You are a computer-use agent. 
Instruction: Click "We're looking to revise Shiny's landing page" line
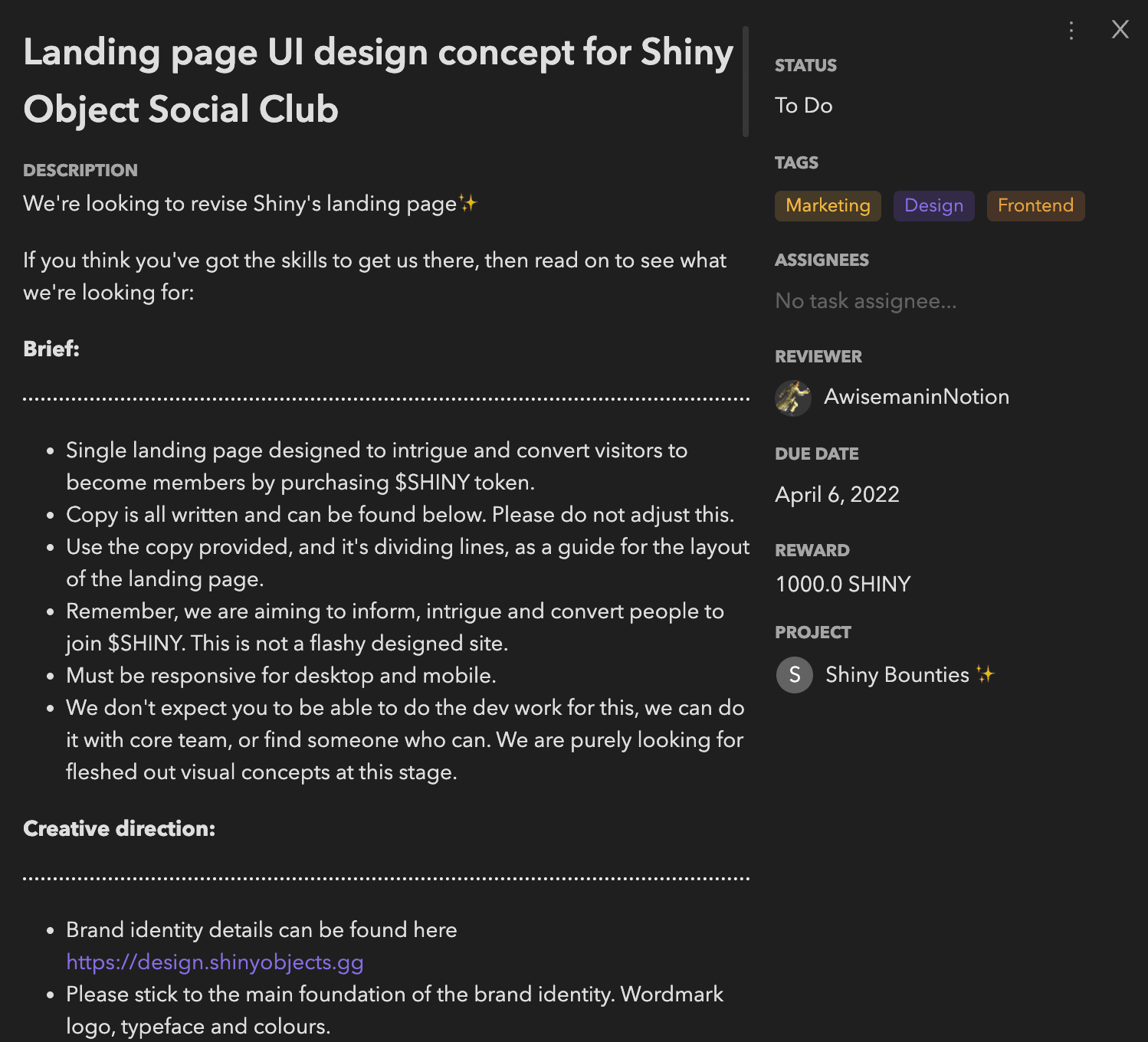[250, 204]
